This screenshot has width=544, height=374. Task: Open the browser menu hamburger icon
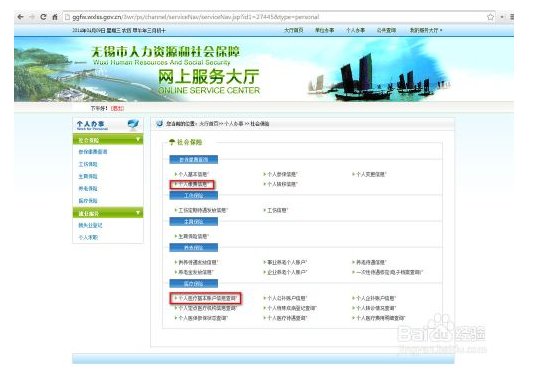point(511,17)
